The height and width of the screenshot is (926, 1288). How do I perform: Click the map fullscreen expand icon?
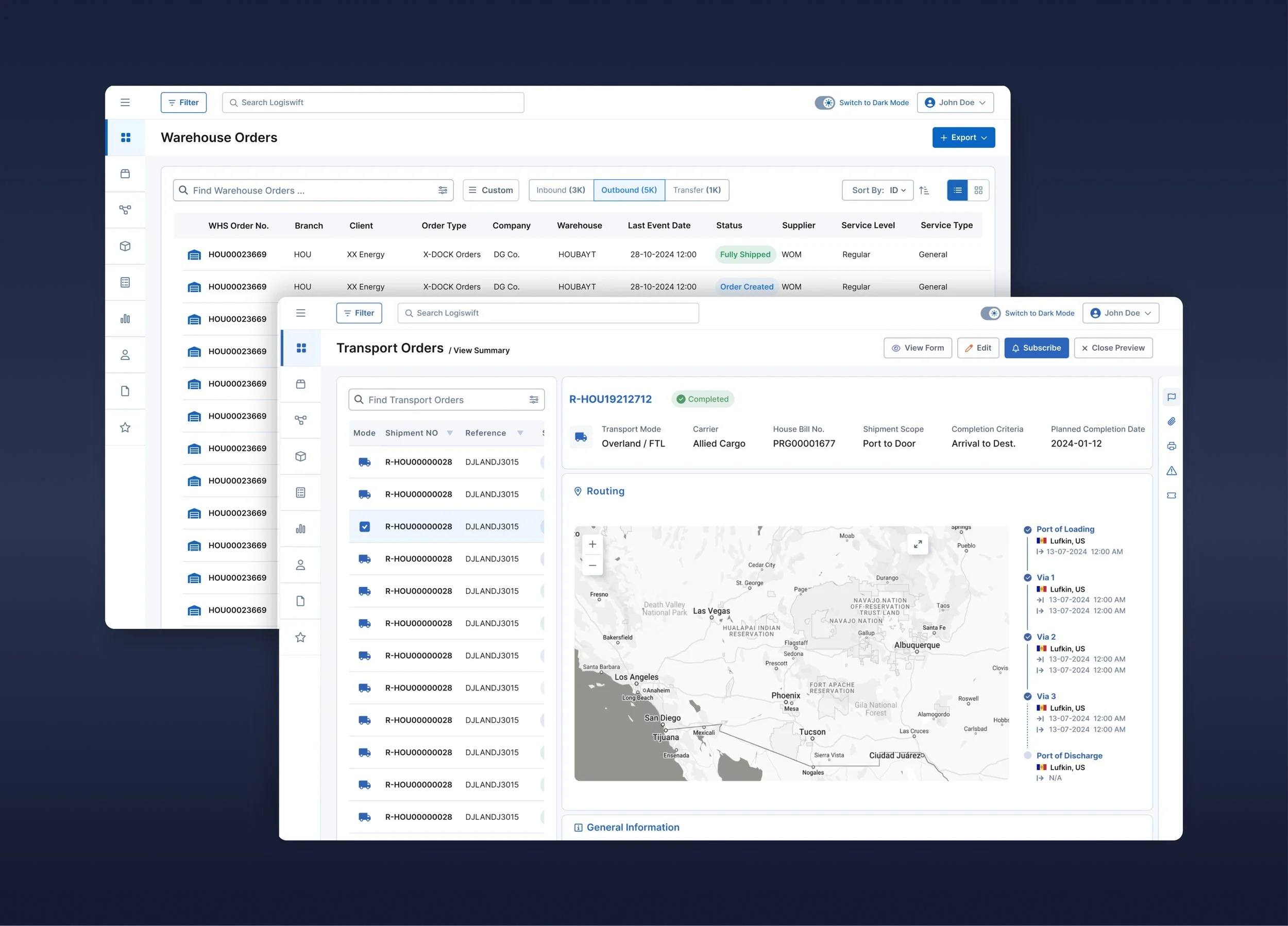tap(918, 544)
